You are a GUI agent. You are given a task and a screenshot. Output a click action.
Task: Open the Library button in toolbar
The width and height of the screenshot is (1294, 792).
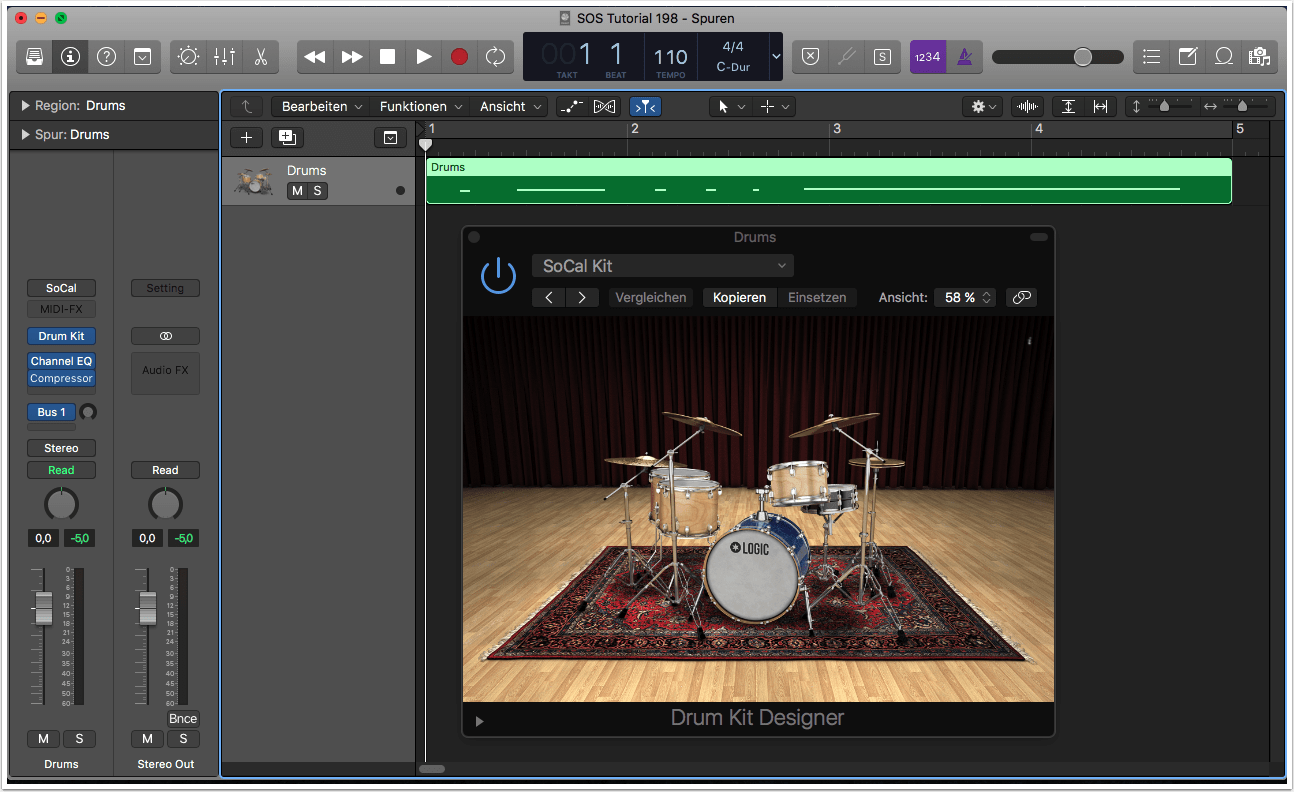pos(34,57)
